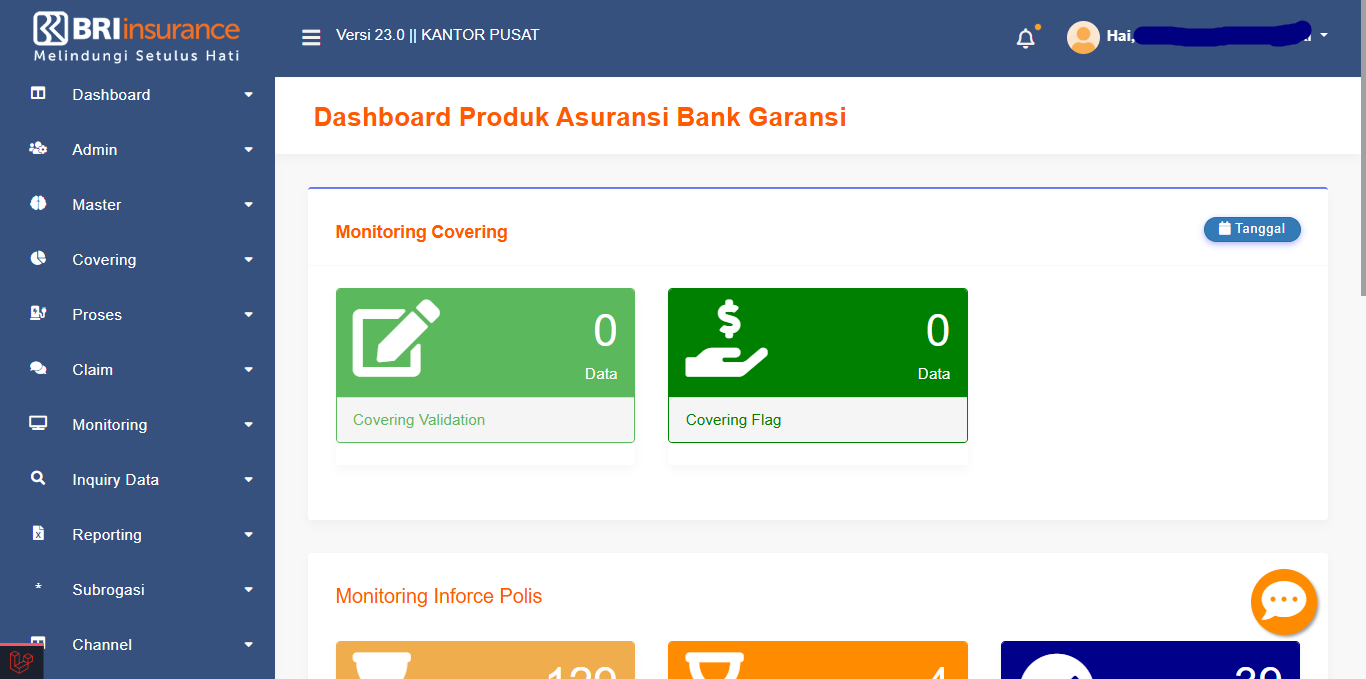
Task: Click the Tanggal date button
Action: tap(1252, 229)
